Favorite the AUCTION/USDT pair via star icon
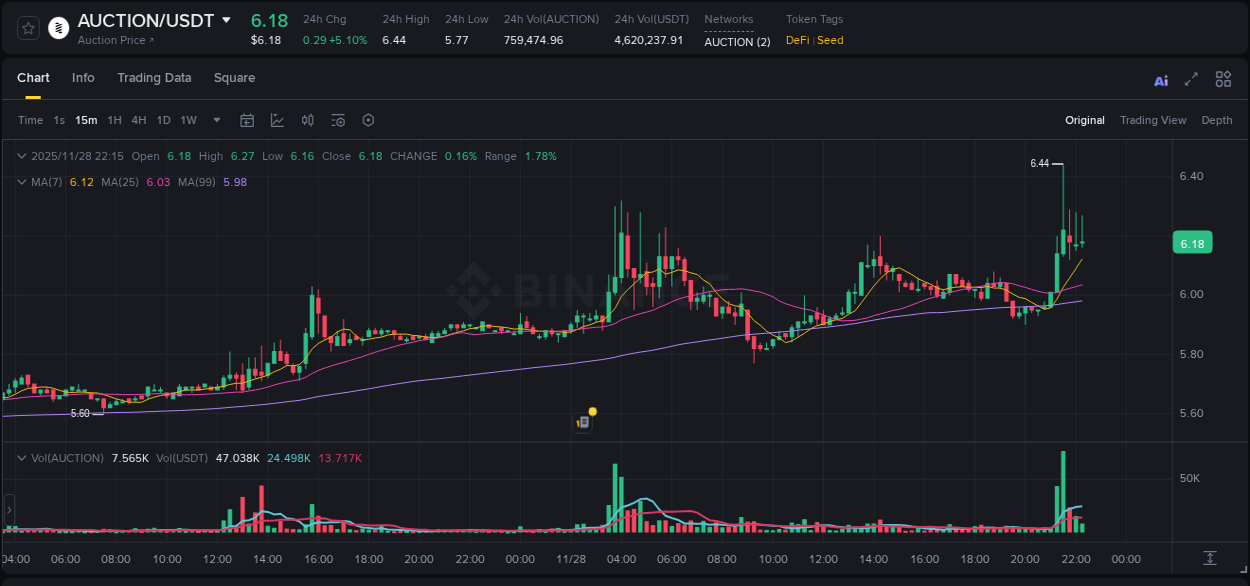This screenshot has height=586, width=1250. 27,27
